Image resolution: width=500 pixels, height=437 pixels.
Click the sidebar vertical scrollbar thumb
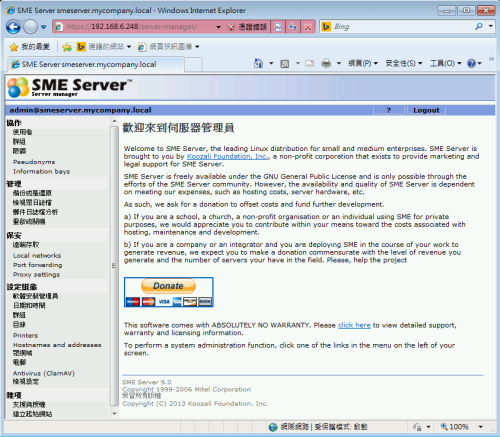pos(114,266)
